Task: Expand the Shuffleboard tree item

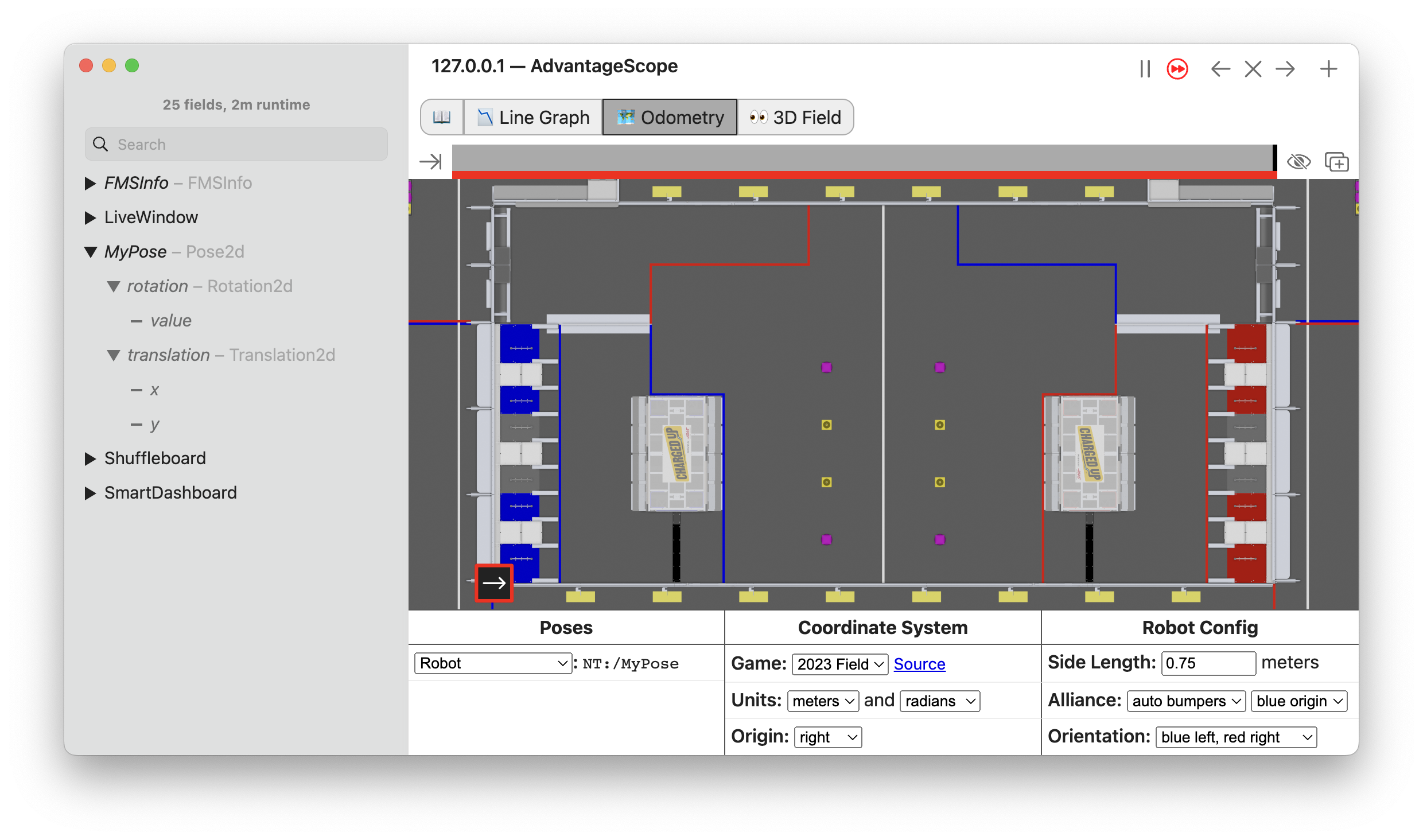Action: click(90, 458)
